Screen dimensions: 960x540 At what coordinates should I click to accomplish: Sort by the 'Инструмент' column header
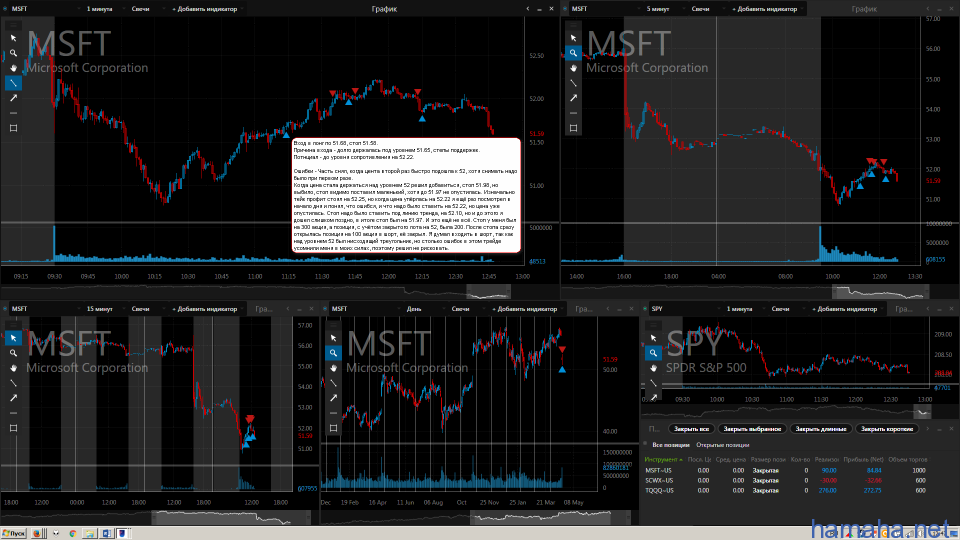pos(663,459)
